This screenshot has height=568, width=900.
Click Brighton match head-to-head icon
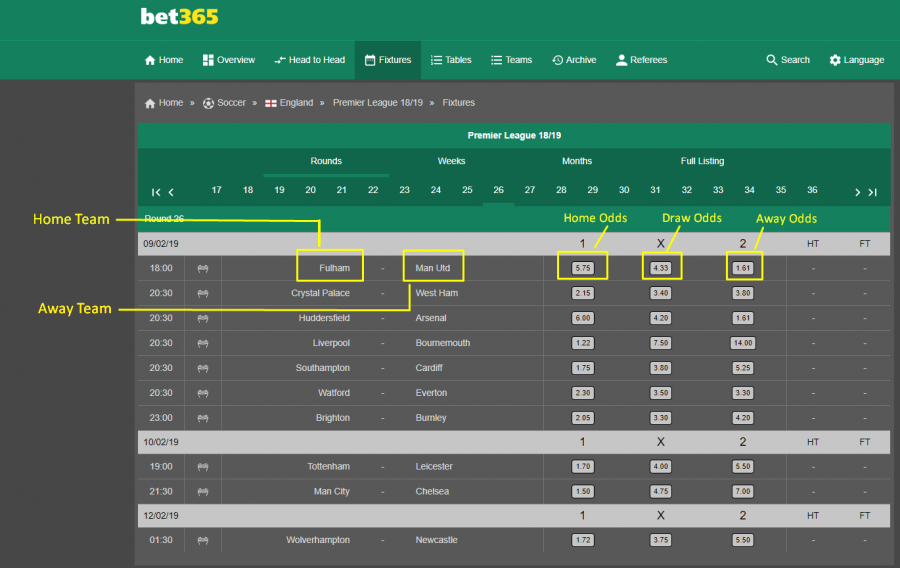(x=203, y=418)
